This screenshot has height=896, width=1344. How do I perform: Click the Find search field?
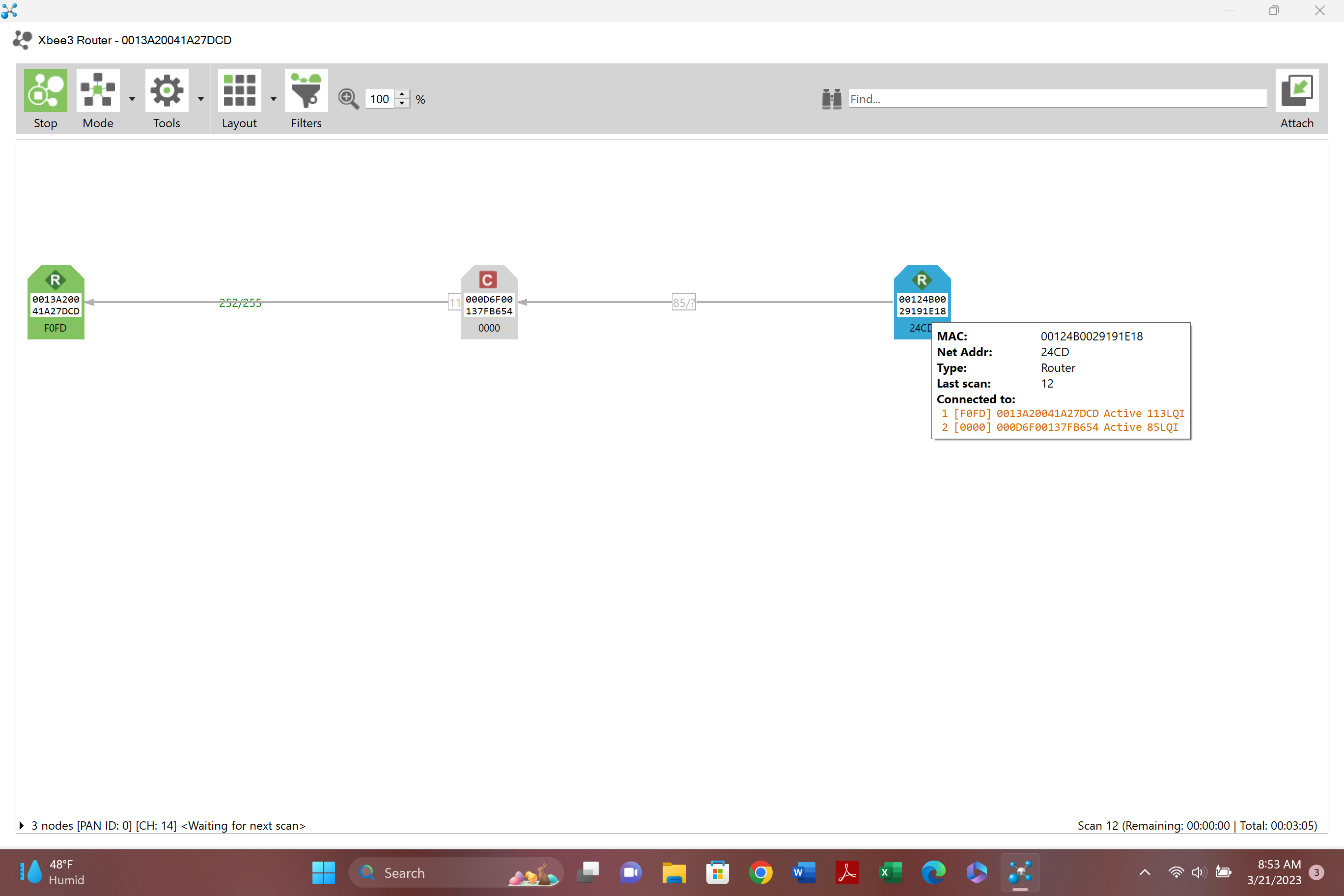pyautogui.click(x=1057, y=99)
